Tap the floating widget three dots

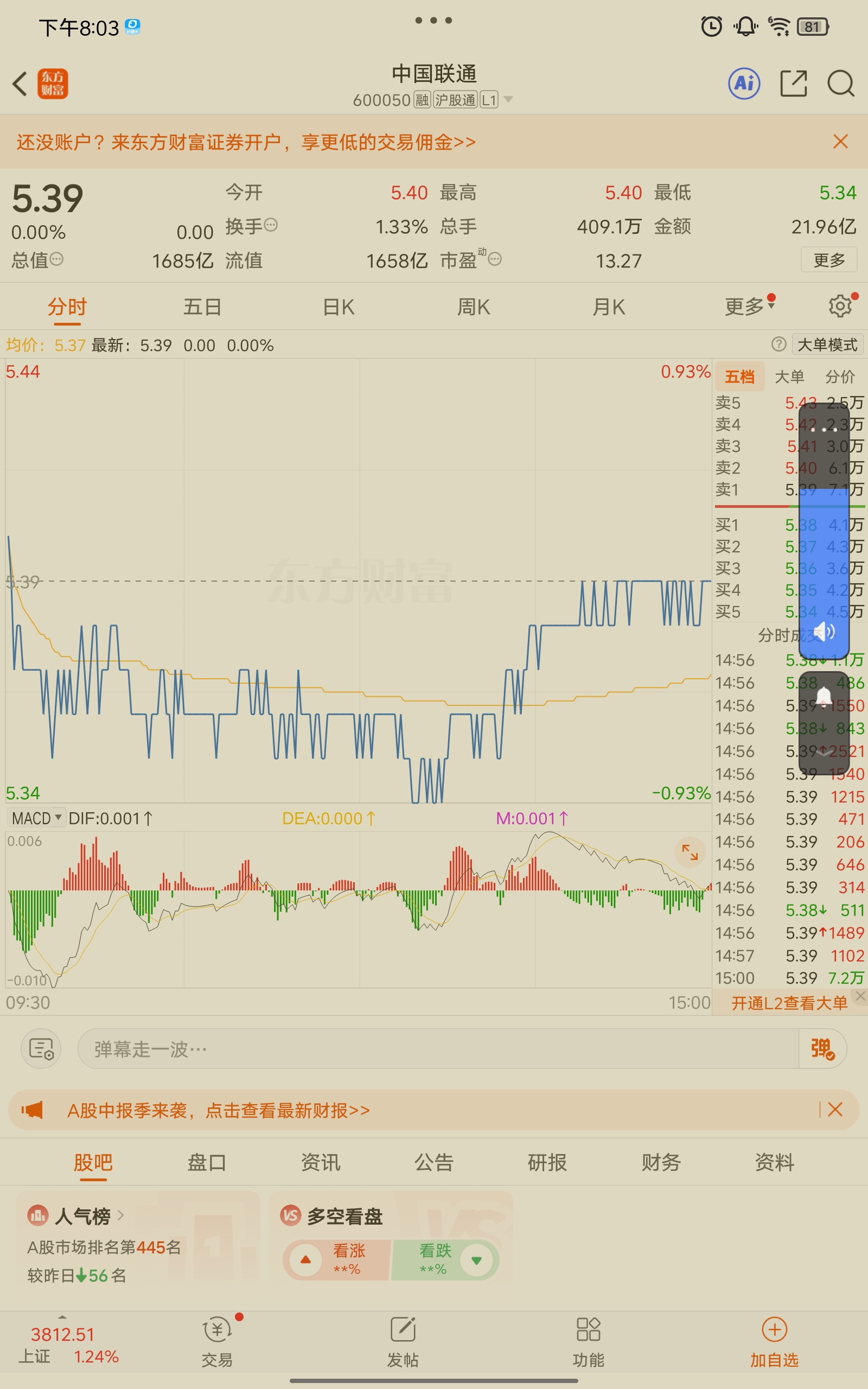coord(824,429)
